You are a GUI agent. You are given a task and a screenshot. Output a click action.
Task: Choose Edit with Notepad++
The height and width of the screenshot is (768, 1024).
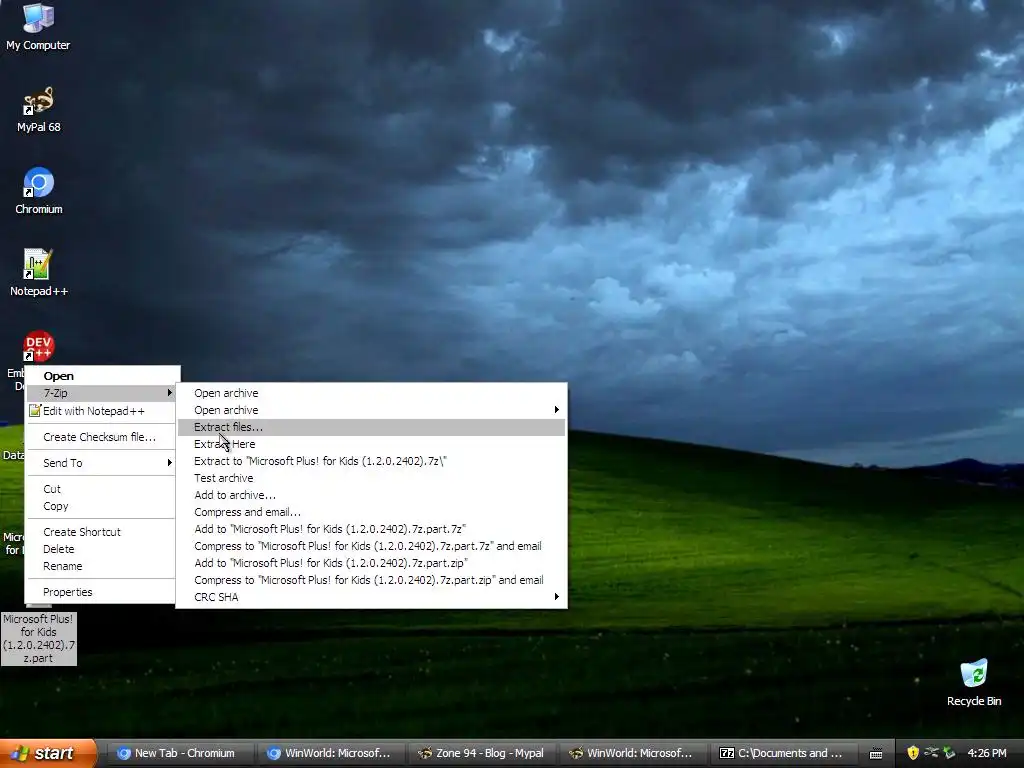pyautogui.click(x=102, y=411)
